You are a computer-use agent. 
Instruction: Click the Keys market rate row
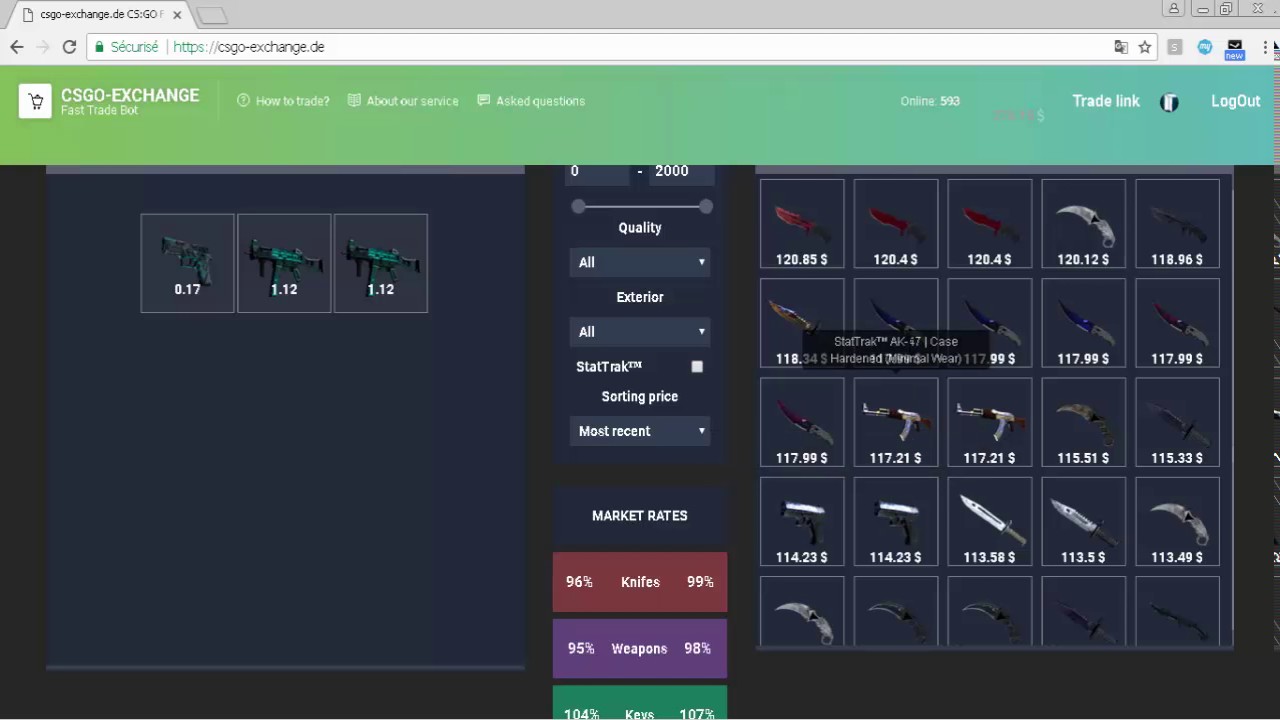[x=640, y=703]
